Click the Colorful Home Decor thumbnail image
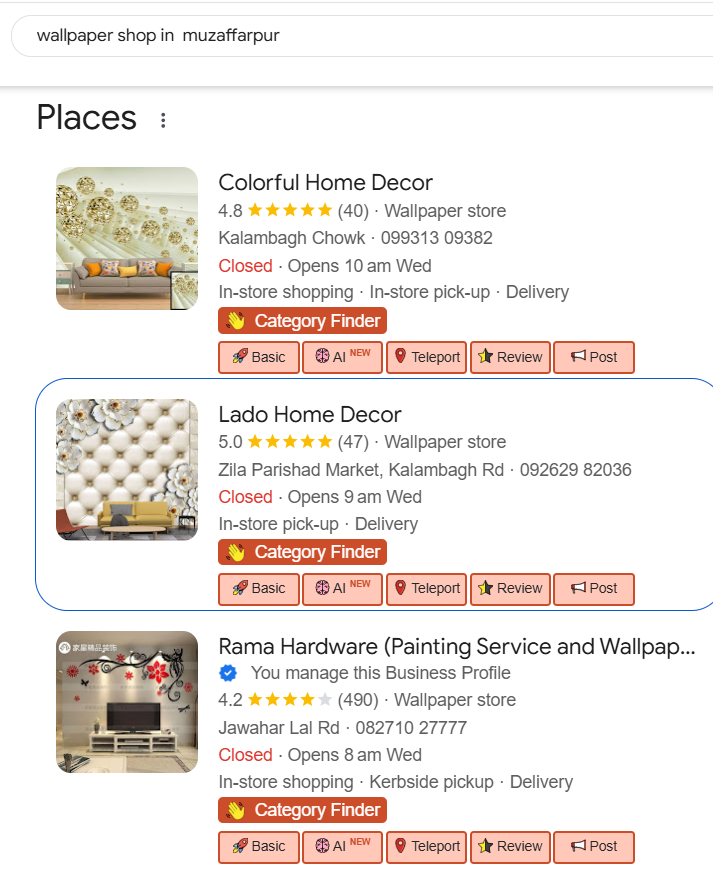 point(127,238)
